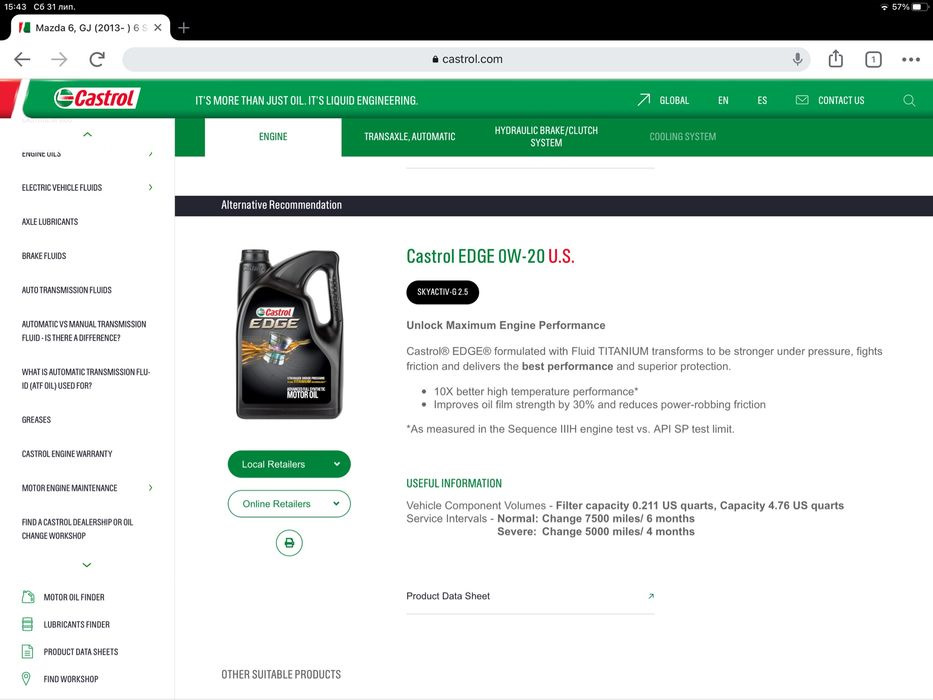Open the site search magnifier
This screenshot has width=933, height=700.
point(909,100)
